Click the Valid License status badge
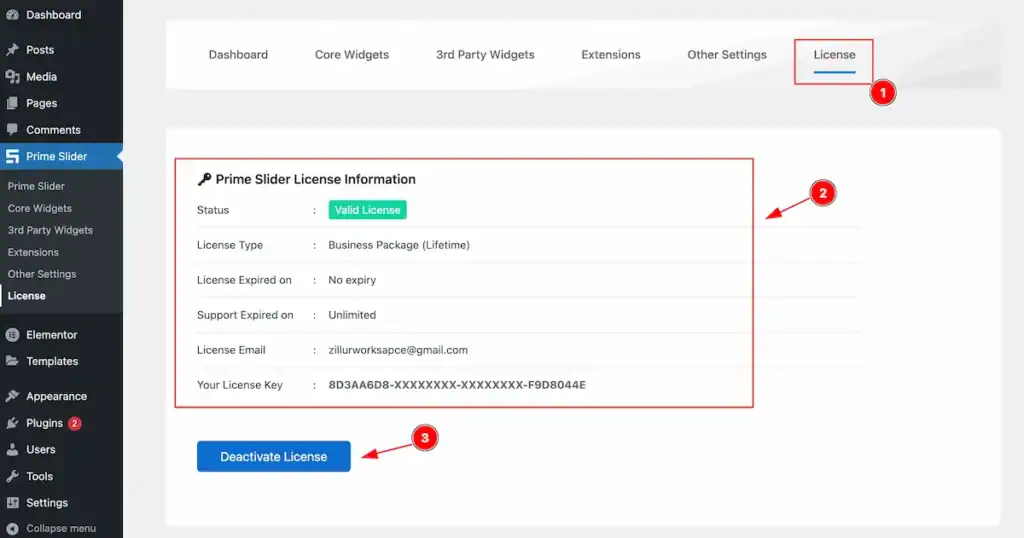This screenshot has width=1024, height=538. (367, 210)
